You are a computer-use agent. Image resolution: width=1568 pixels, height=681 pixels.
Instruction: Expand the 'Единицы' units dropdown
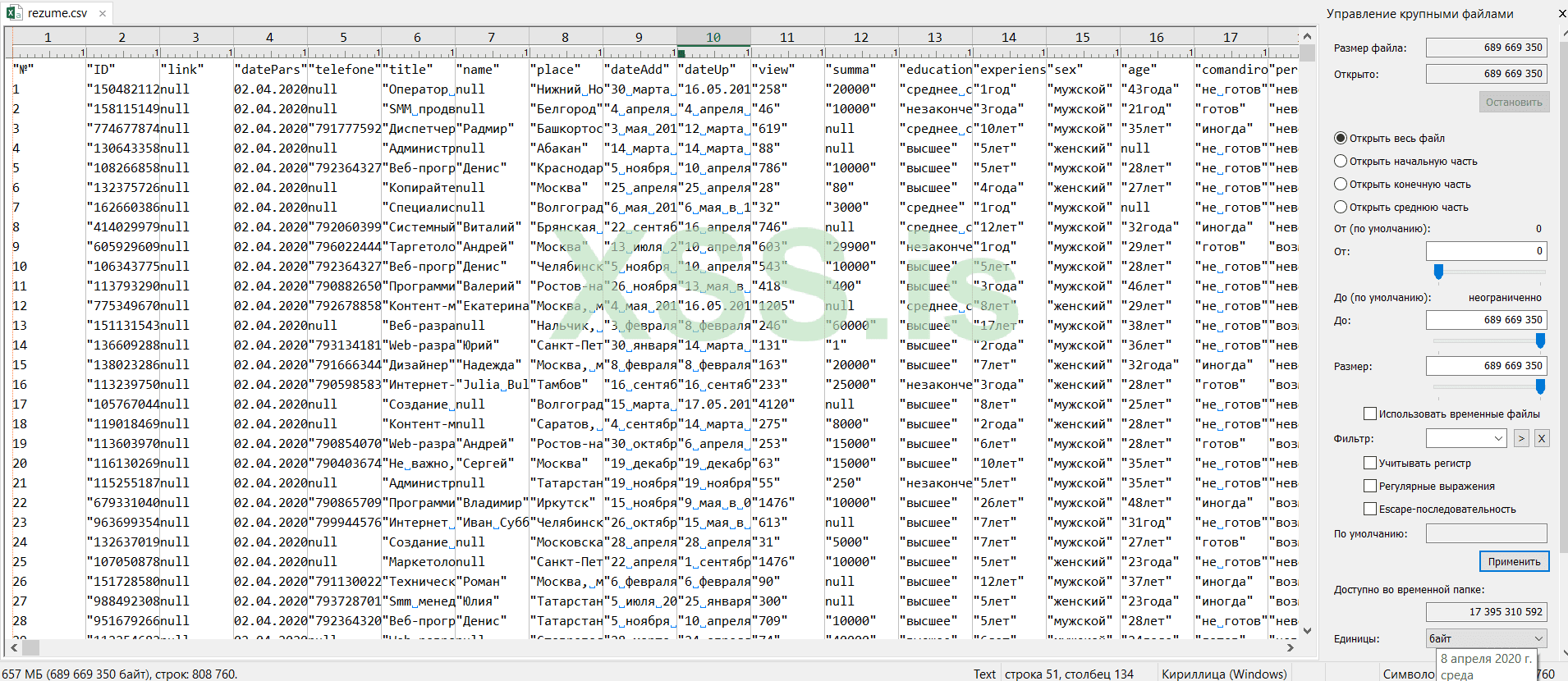click(1487, 638)
